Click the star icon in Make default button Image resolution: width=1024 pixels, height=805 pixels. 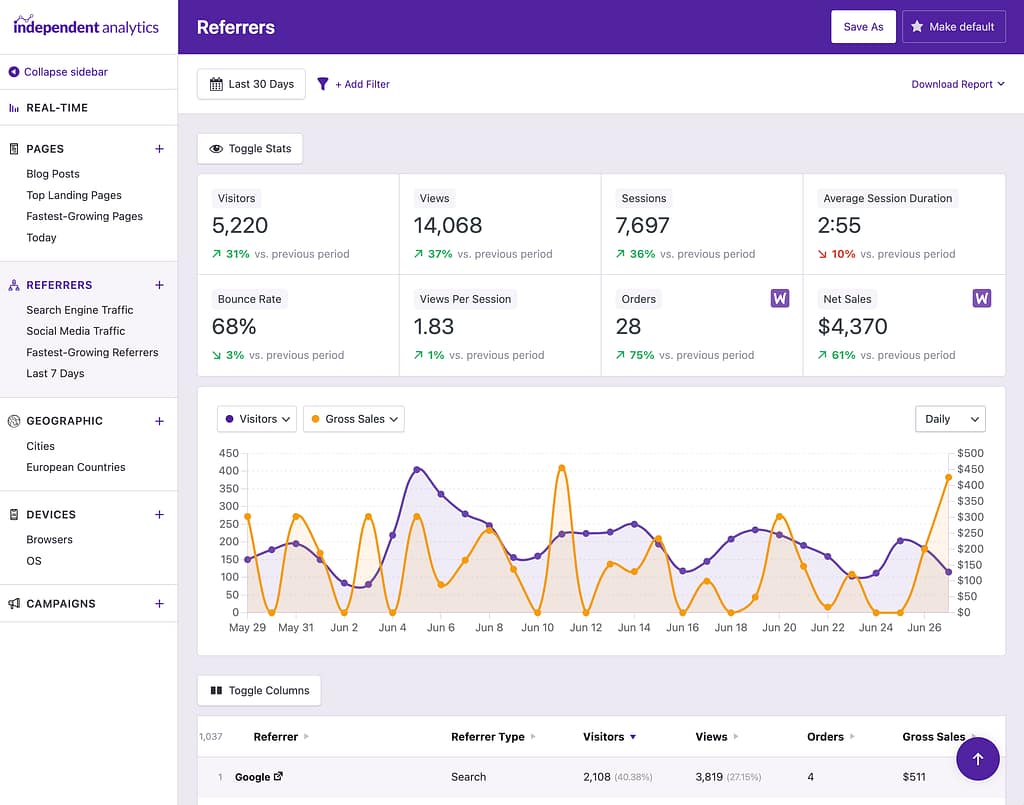tap(916, 26)
